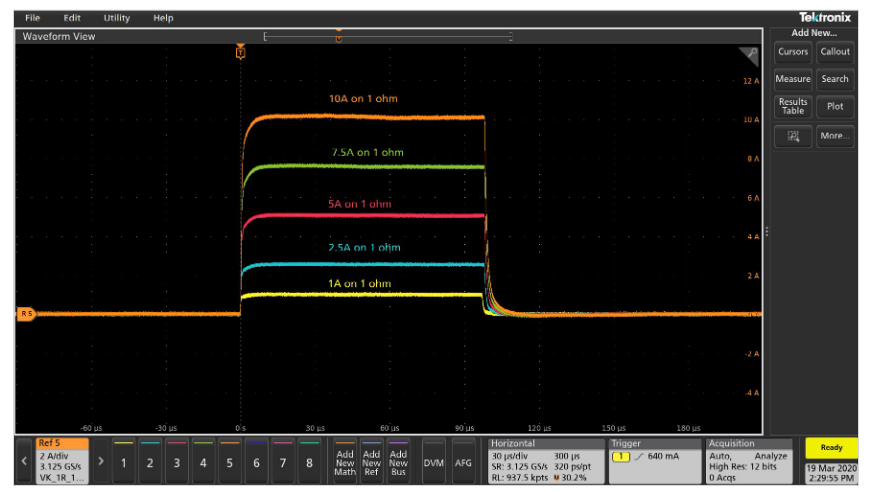Click the Measure button

pos(793,79)
